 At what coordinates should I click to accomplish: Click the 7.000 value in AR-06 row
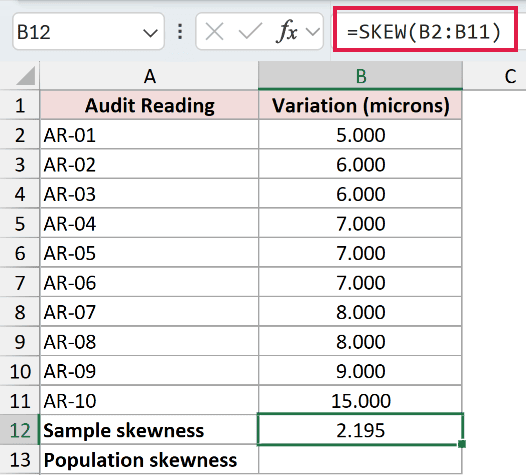click(x=360, y=282)
